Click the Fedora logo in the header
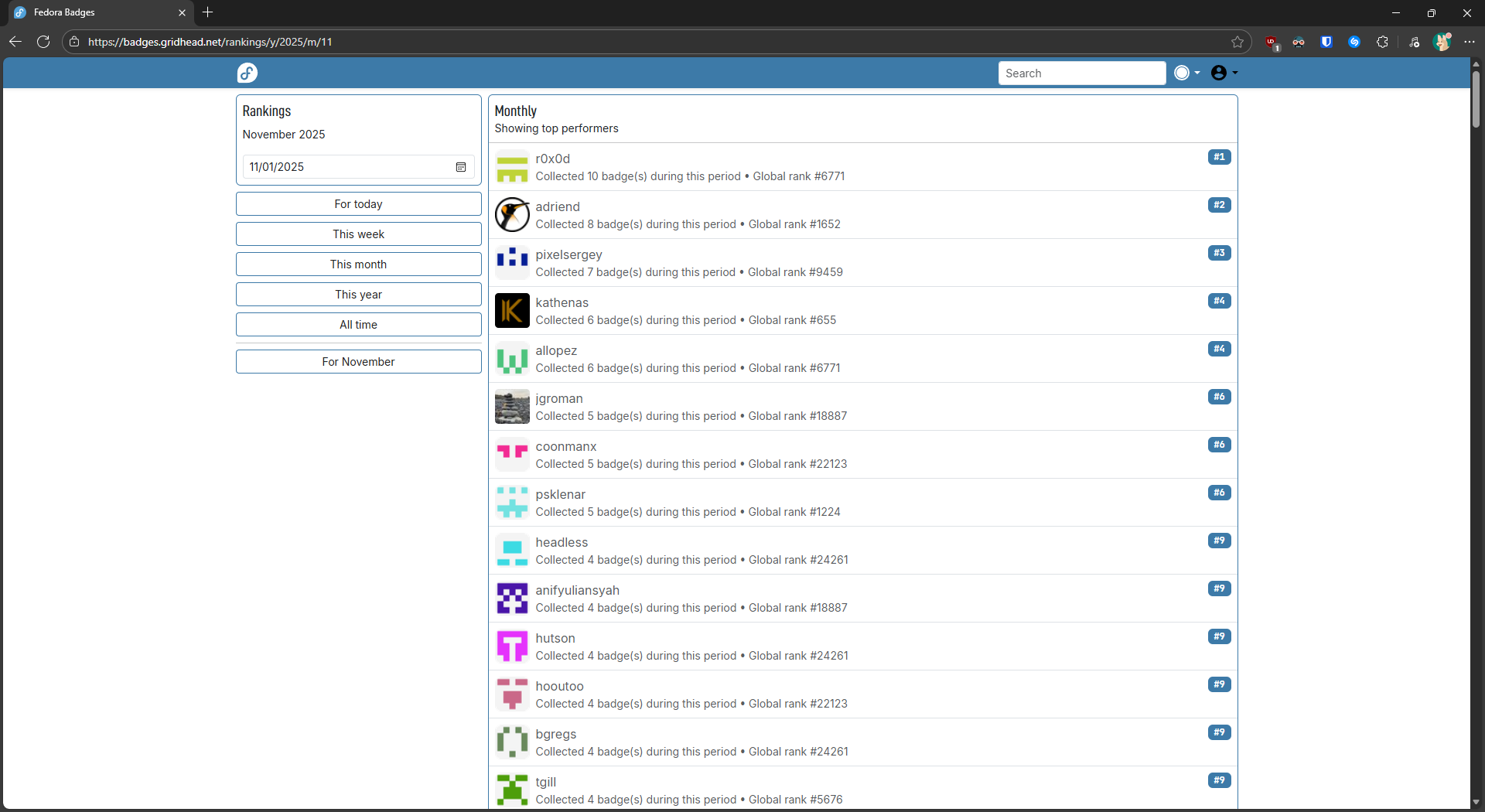The image size is (1485, 812). pyautogui.click(x=247, y=73)
